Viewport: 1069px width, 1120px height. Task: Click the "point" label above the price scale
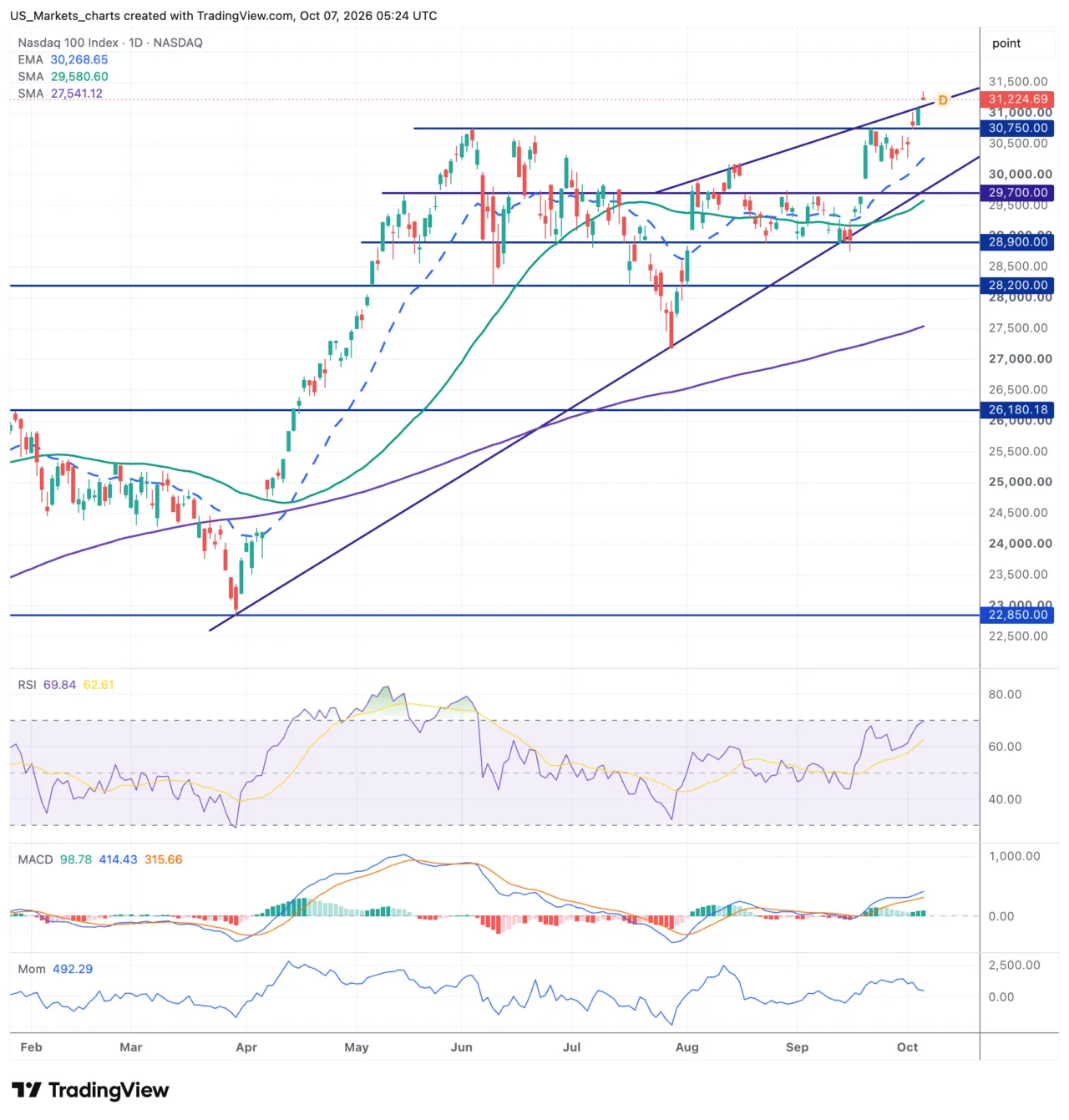point(1006,43)
